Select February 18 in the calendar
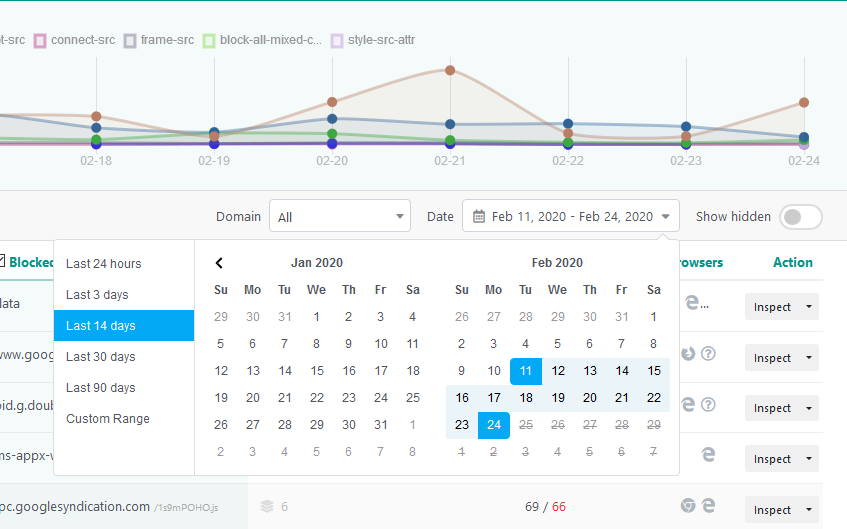The image size is (847, 529). tap(526, 398)
